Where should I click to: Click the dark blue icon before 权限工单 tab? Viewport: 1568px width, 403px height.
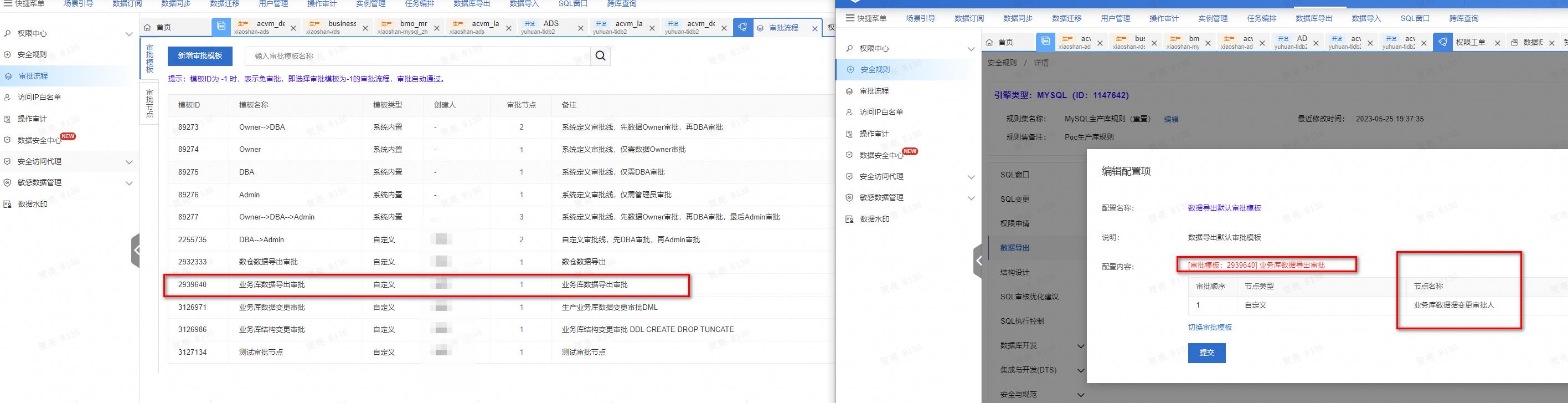tap(1443, 42)
